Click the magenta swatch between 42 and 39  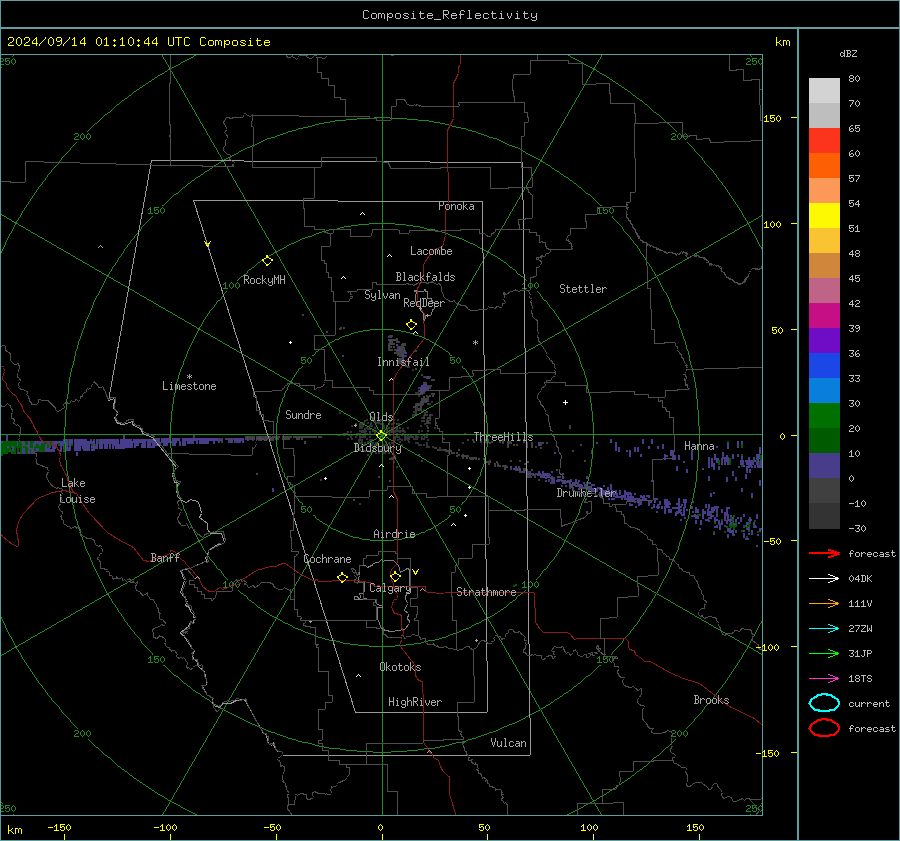824,315
